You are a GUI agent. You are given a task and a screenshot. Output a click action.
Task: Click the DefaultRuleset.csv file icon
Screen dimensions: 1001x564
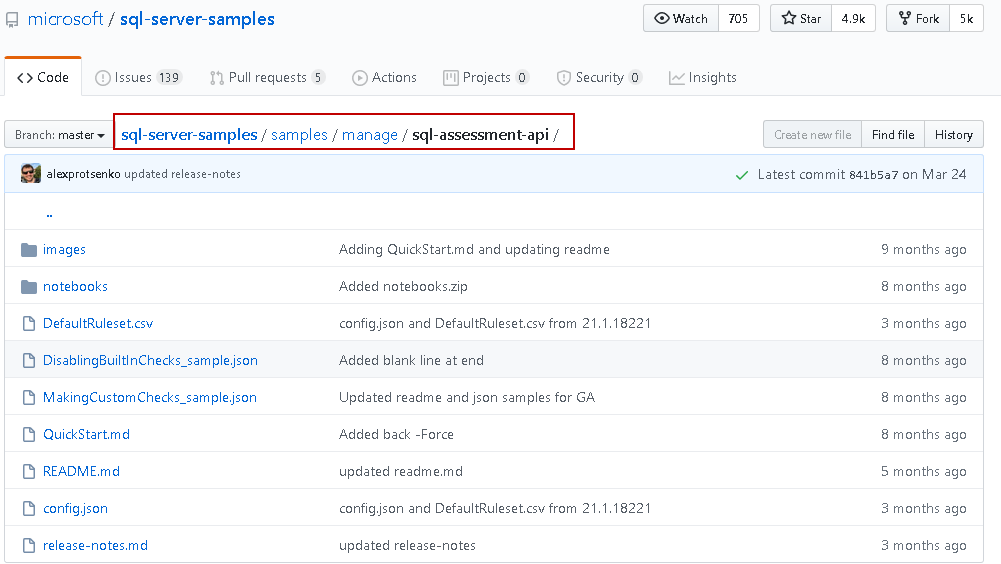point(28,323)
